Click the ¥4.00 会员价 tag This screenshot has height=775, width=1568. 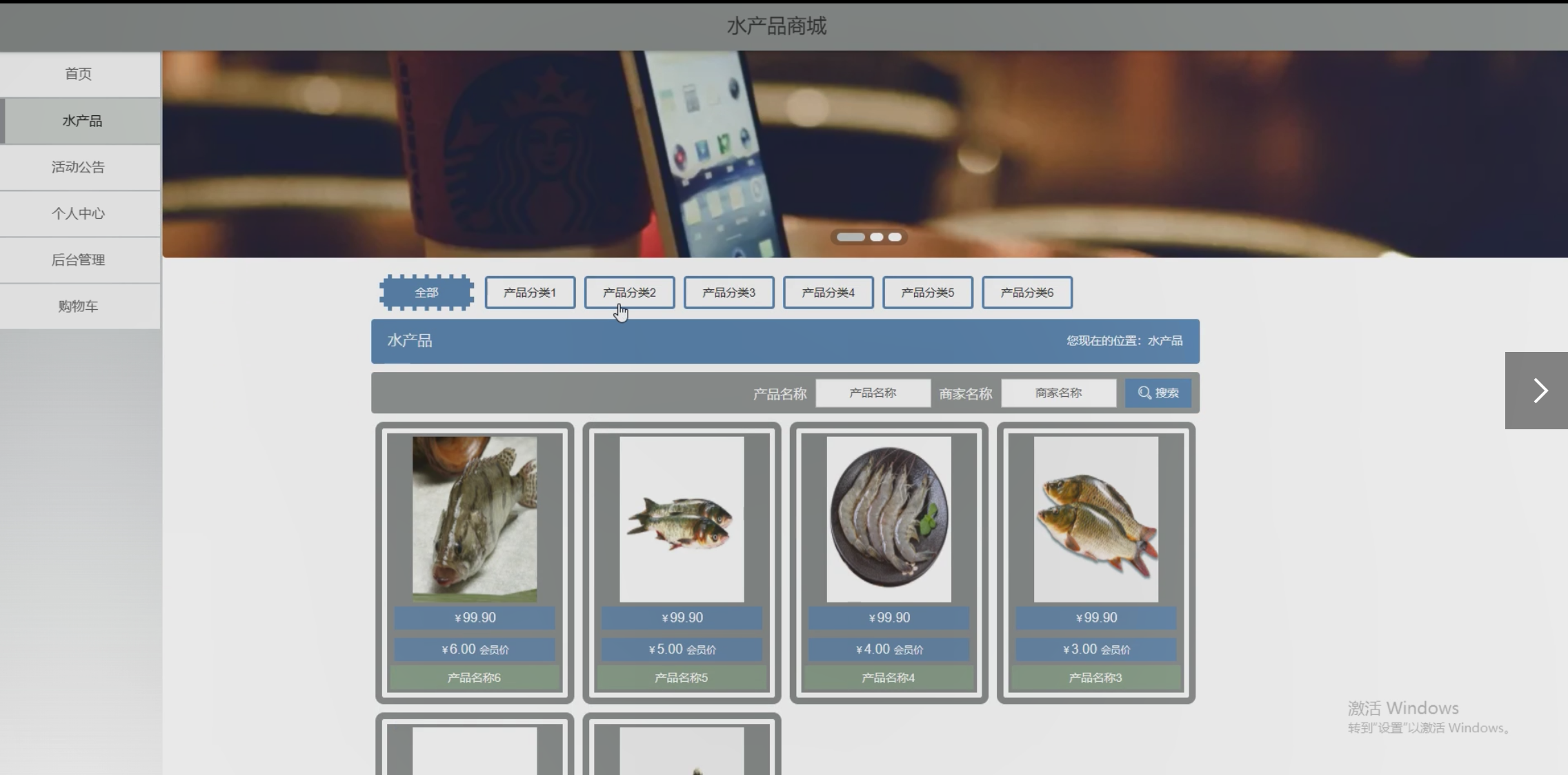889,649
